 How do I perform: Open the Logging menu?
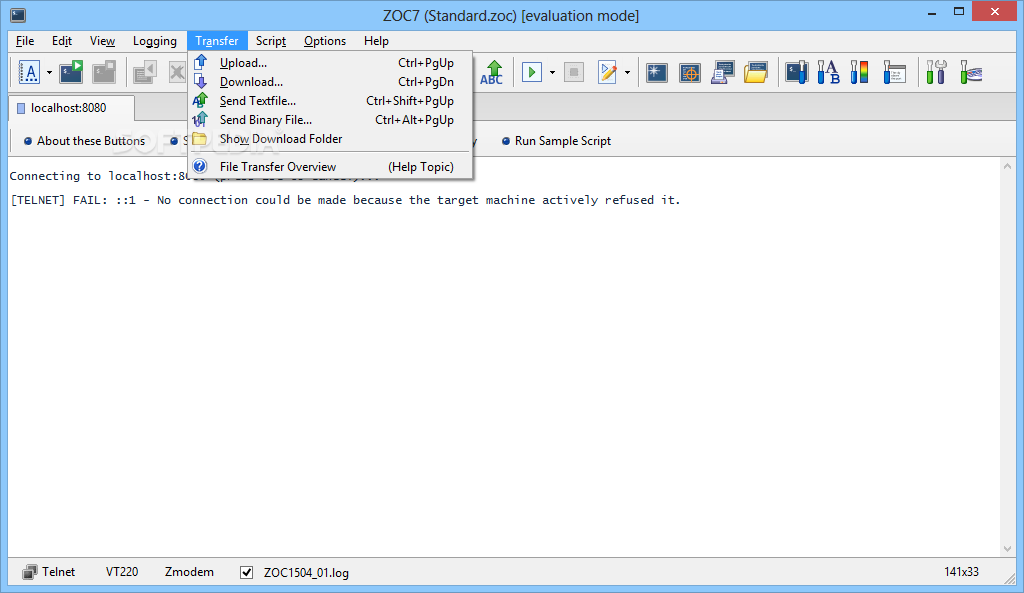[155, 40]
